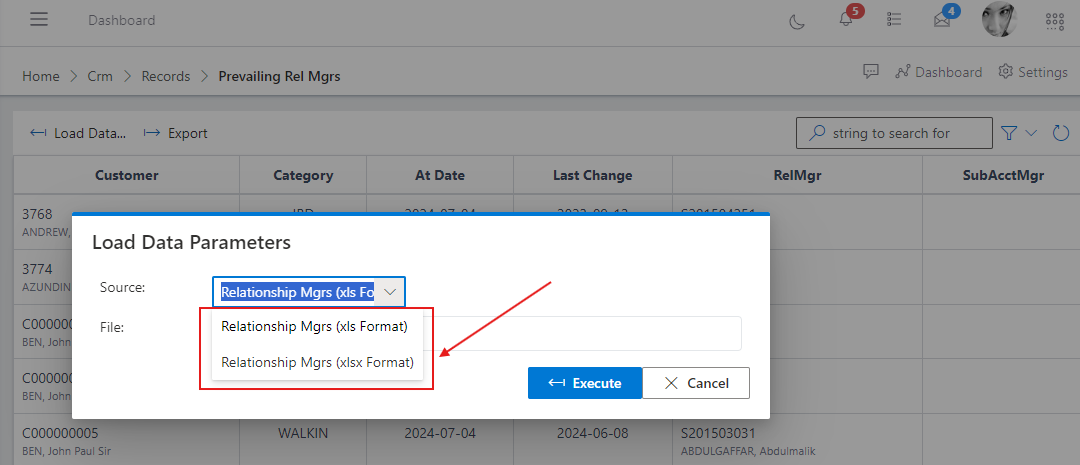Click the Prevailing Rel Mgrs breadcrumb
Screen dimensions: 1080x465
pos(279,76)
